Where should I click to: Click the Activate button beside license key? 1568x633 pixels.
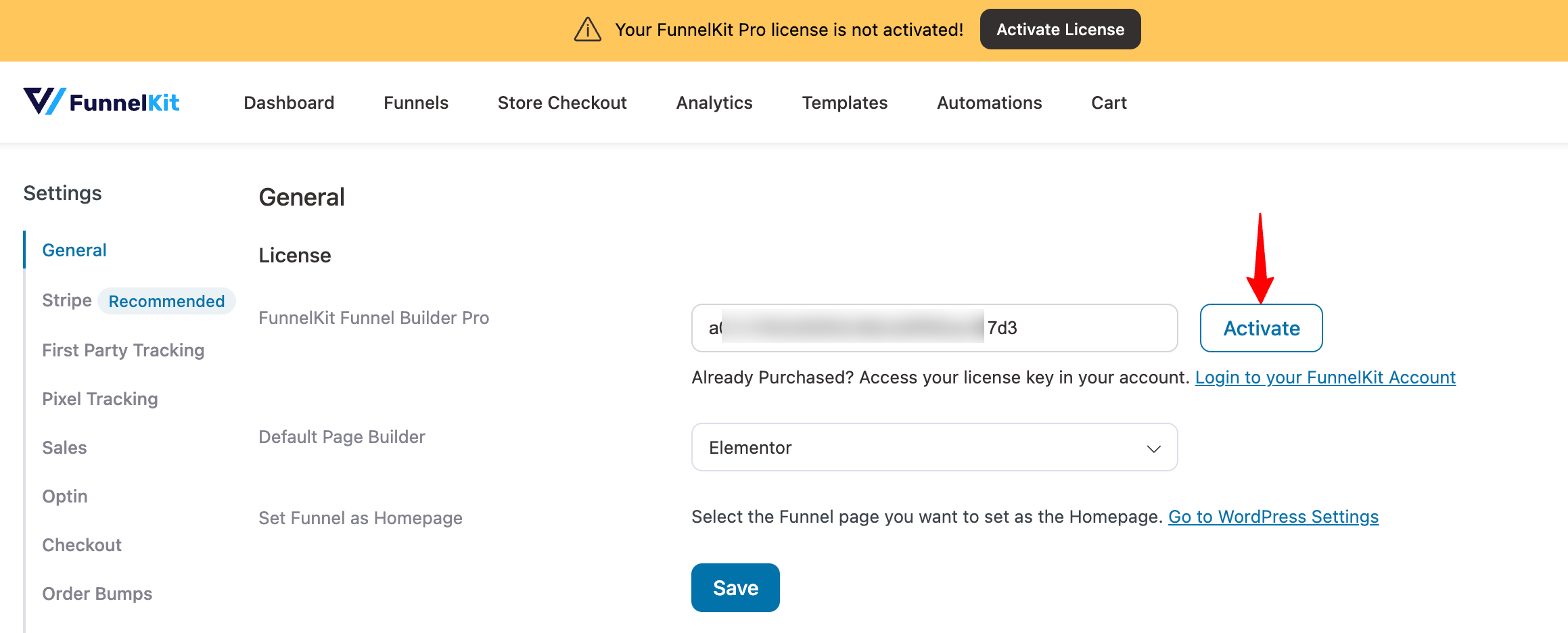[x=1261, y=328]
